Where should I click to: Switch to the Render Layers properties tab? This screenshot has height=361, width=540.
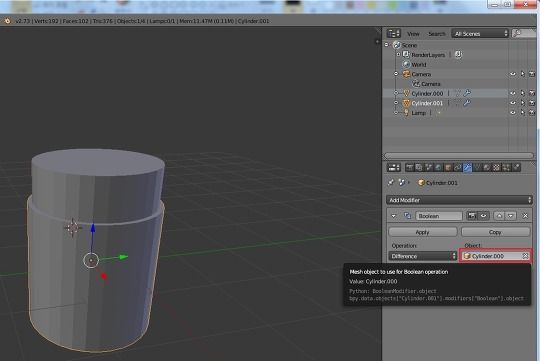pos(419,167)
